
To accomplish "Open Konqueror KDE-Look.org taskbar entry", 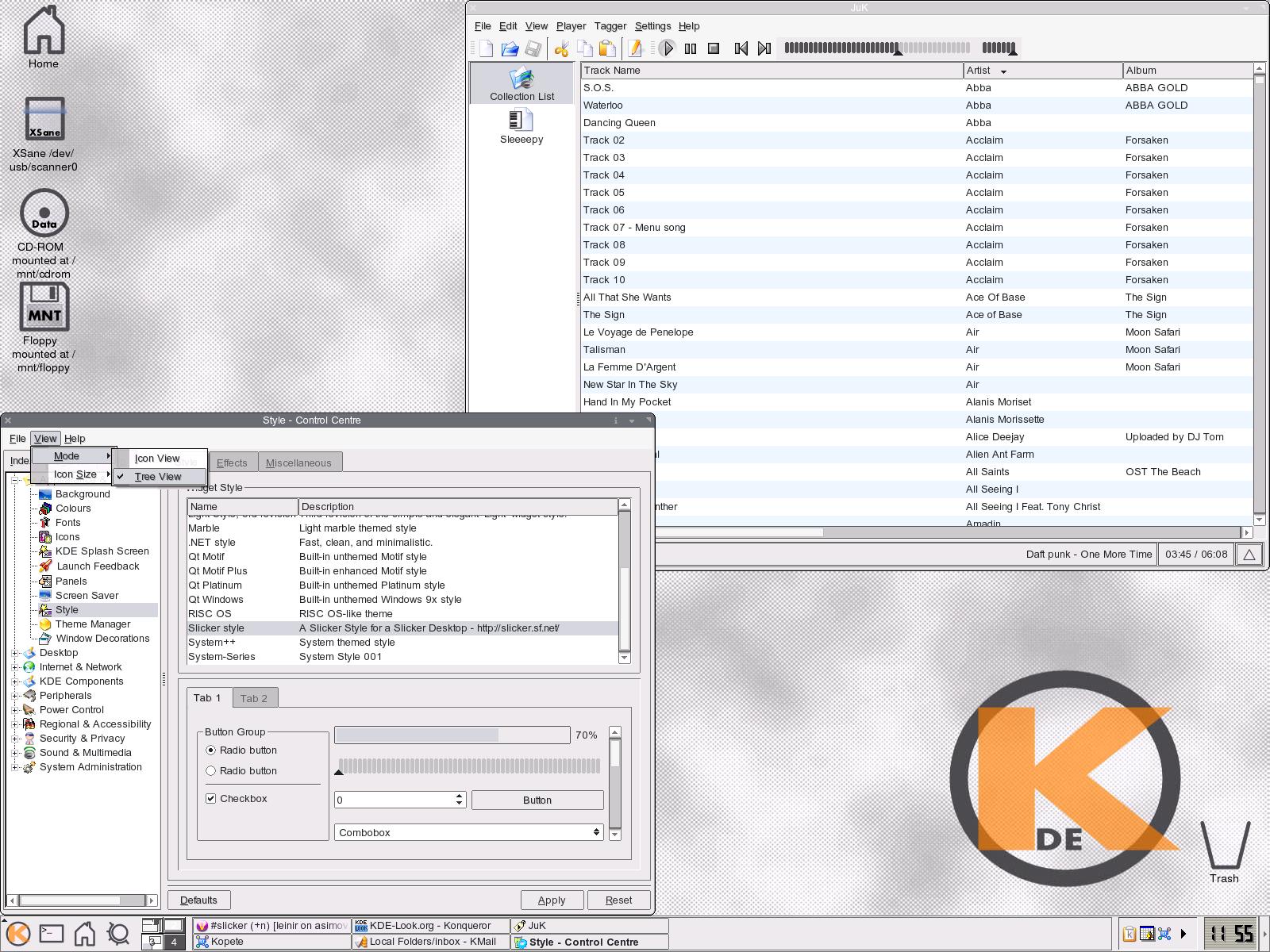I will [x=430, y=925].
